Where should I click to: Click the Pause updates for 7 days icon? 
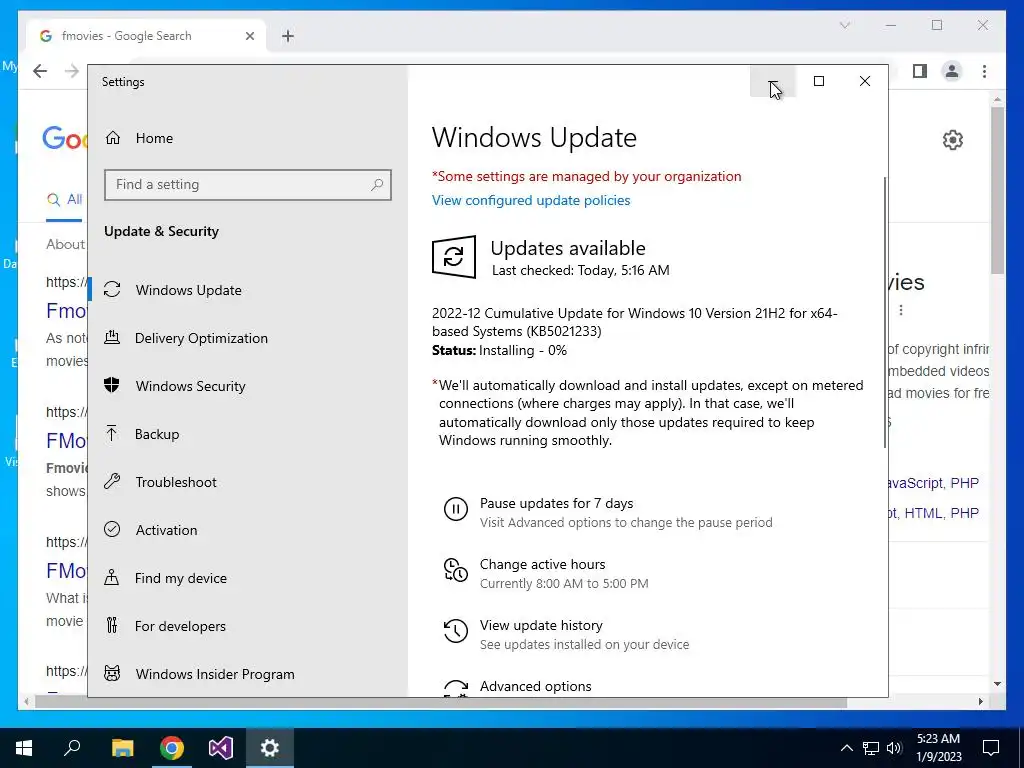pyautogui.click(x=456, y=509)
